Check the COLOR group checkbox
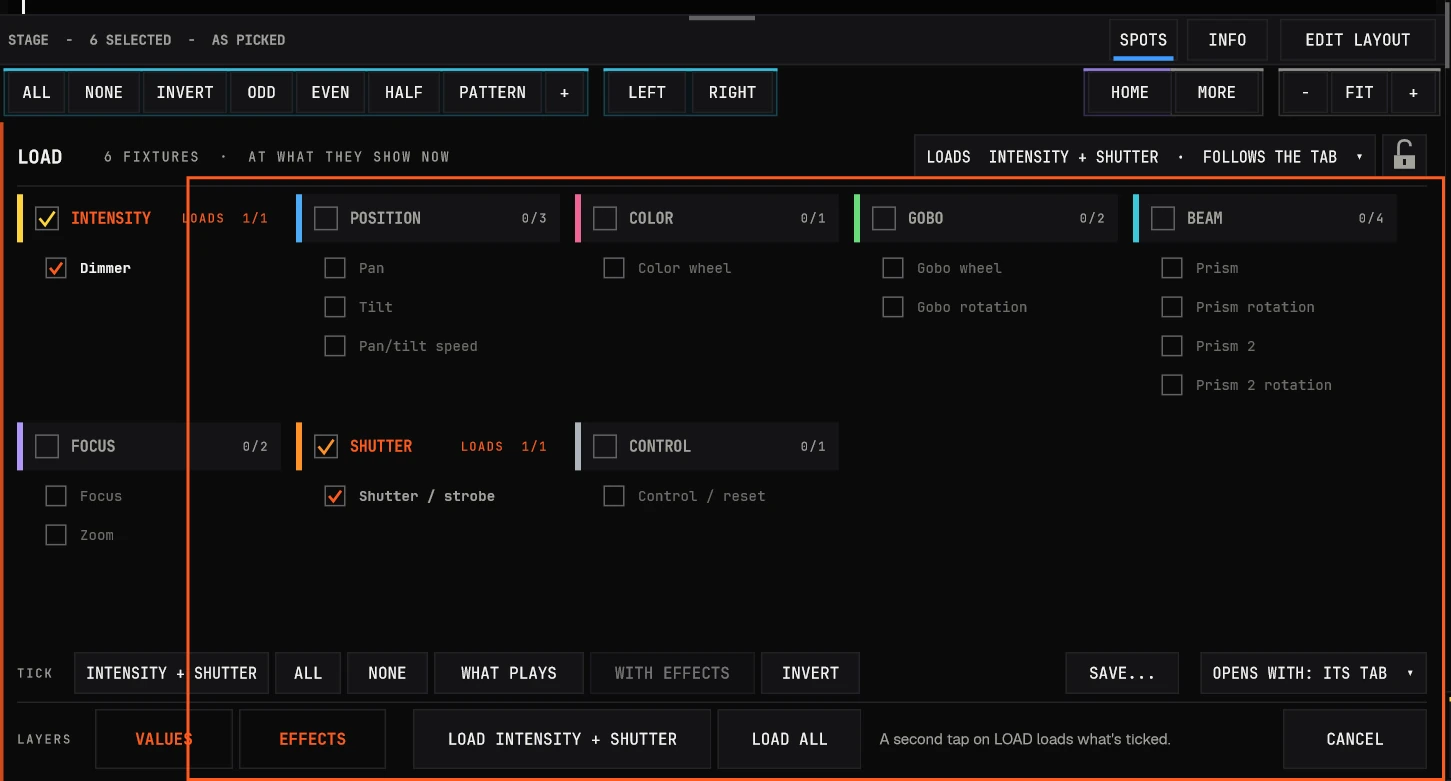 click(x=605, y=218)
